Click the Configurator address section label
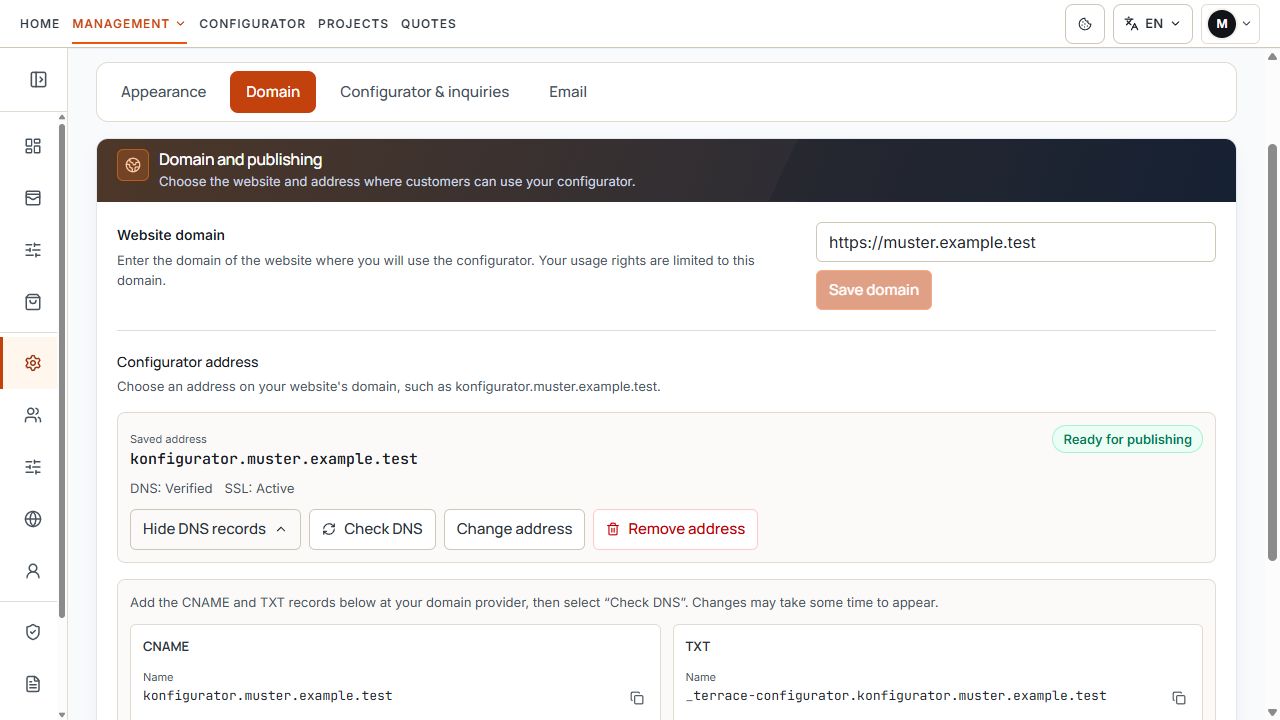The height and width of the screenshot is (720, 1280). [x=188, y=362]
